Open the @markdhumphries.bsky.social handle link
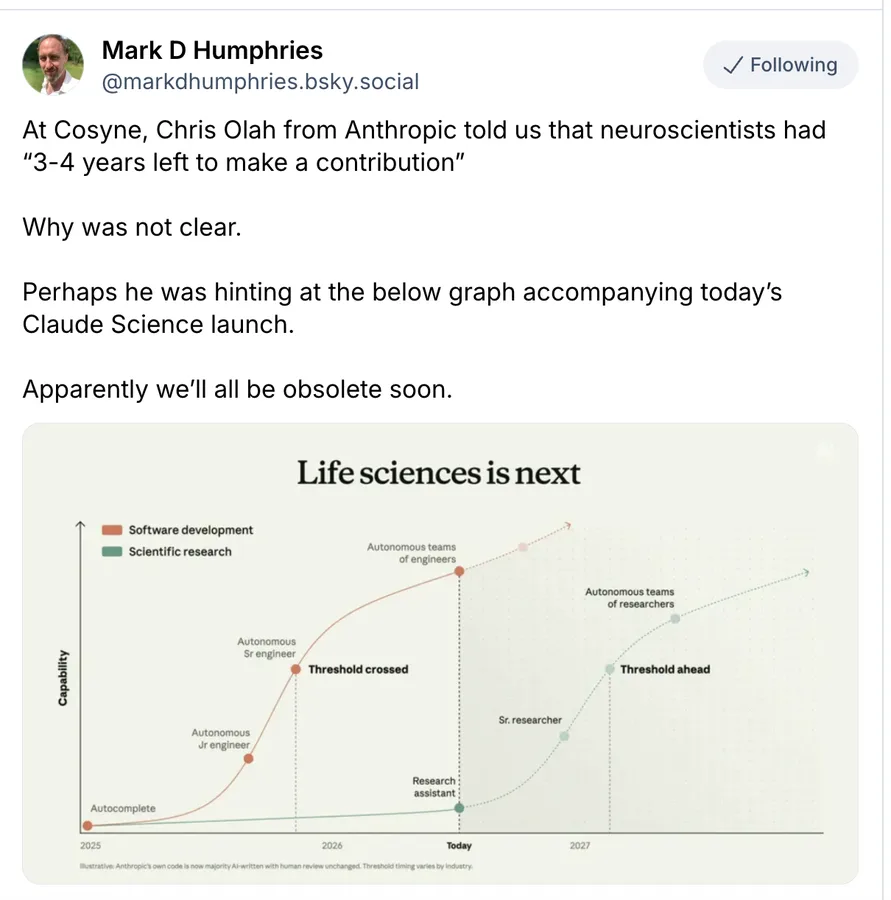The width and height of the screenshot is (891, 900). pyautogui.click(x=260, y=82)
